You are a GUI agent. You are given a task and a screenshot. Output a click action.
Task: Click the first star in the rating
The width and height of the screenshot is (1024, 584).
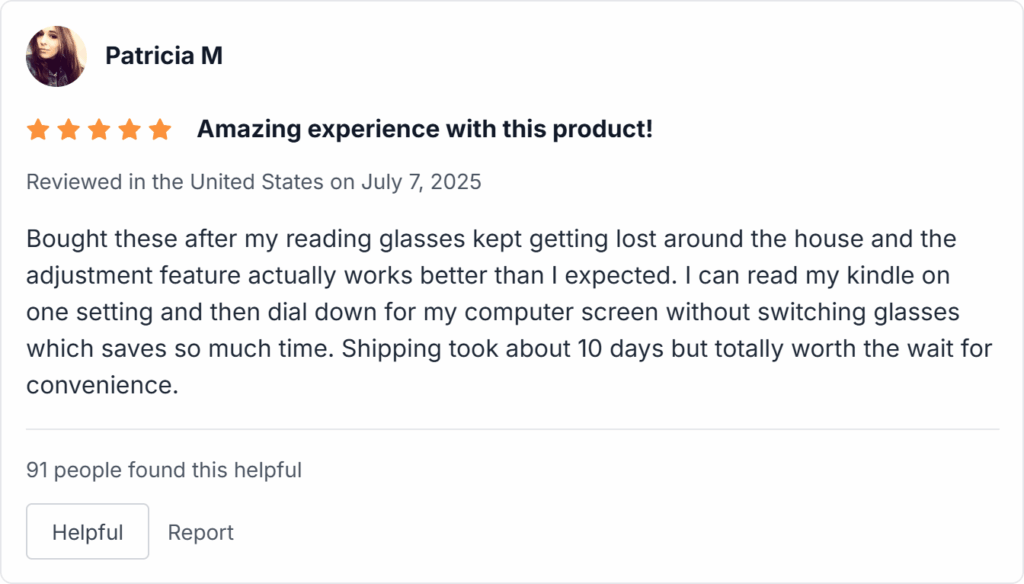(37, 129)
